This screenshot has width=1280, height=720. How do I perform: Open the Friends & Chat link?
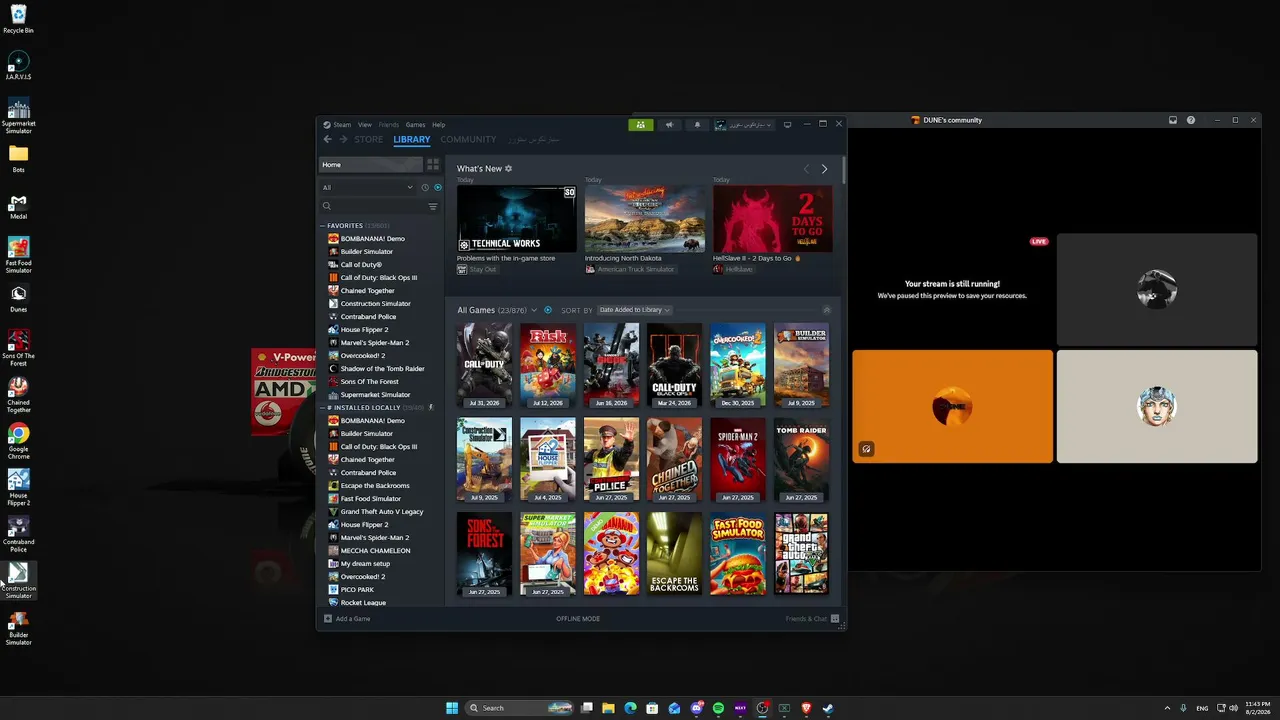click(x=806, y=619)
